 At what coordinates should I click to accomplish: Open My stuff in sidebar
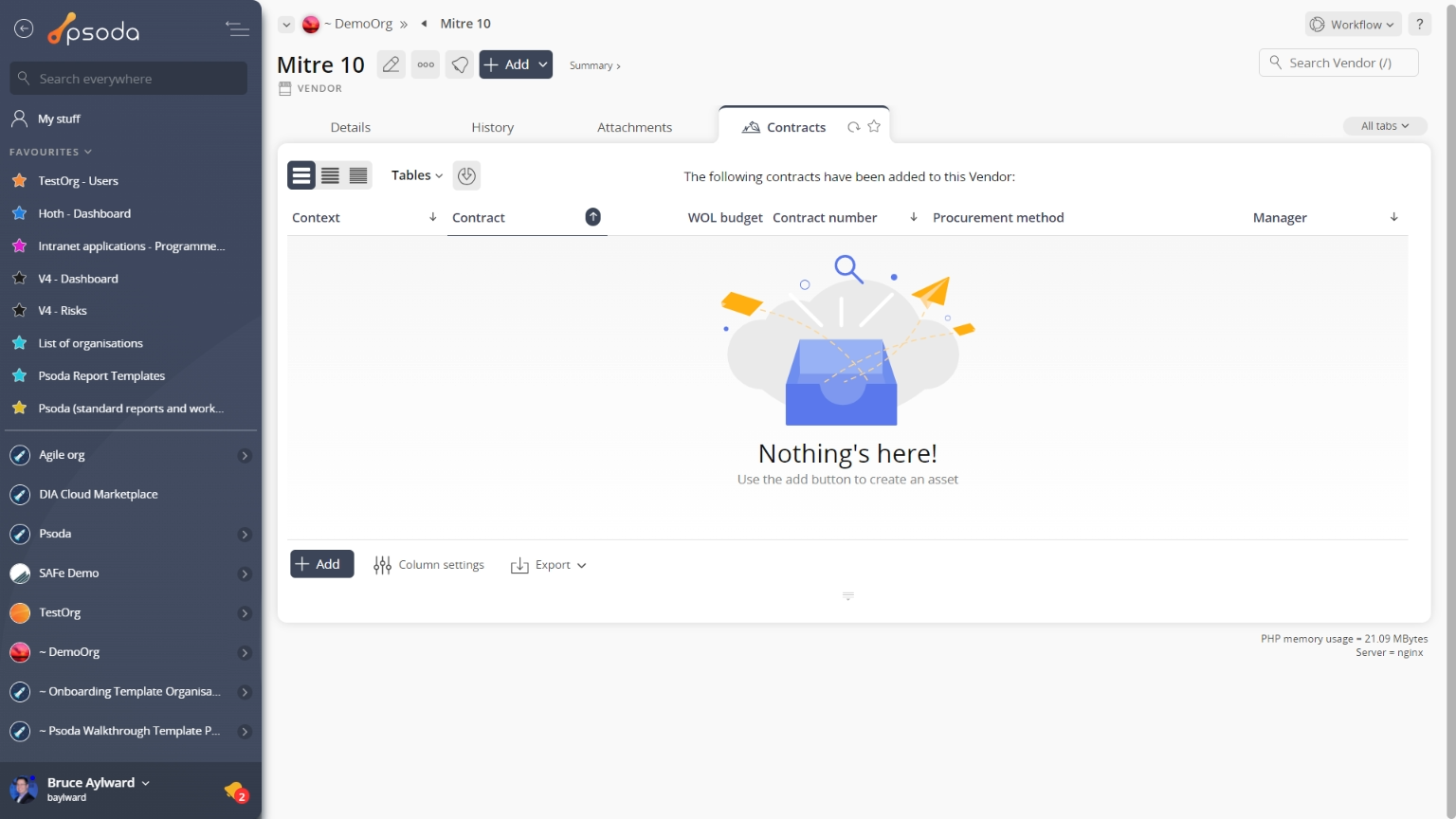point(59,118)
